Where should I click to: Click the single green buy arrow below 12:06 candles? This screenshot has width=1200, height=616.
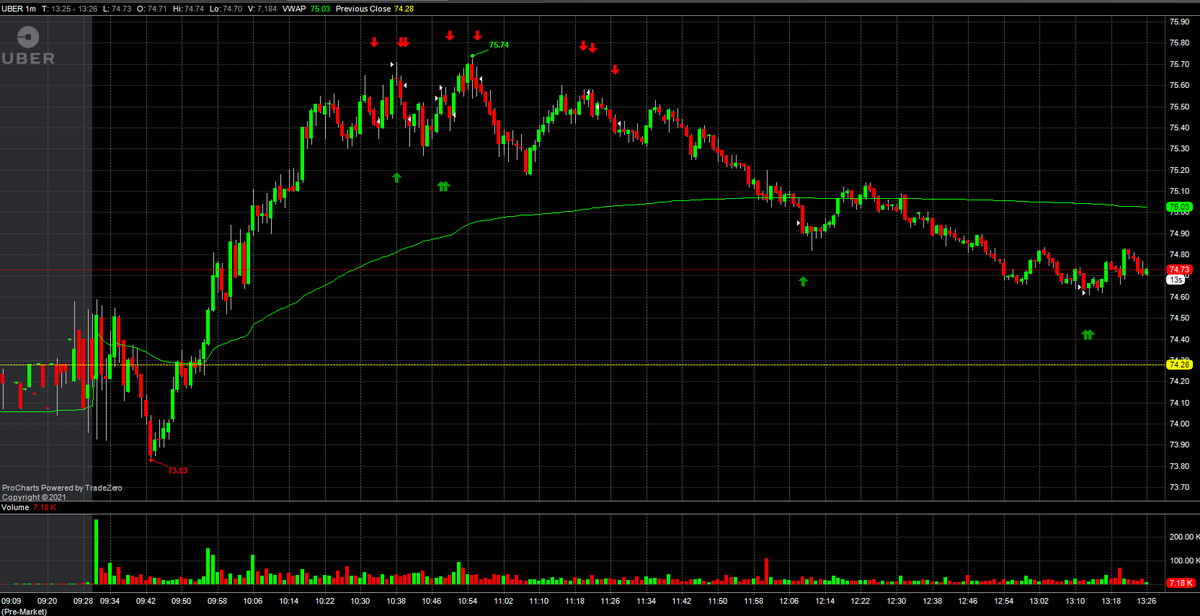point(803,282)
